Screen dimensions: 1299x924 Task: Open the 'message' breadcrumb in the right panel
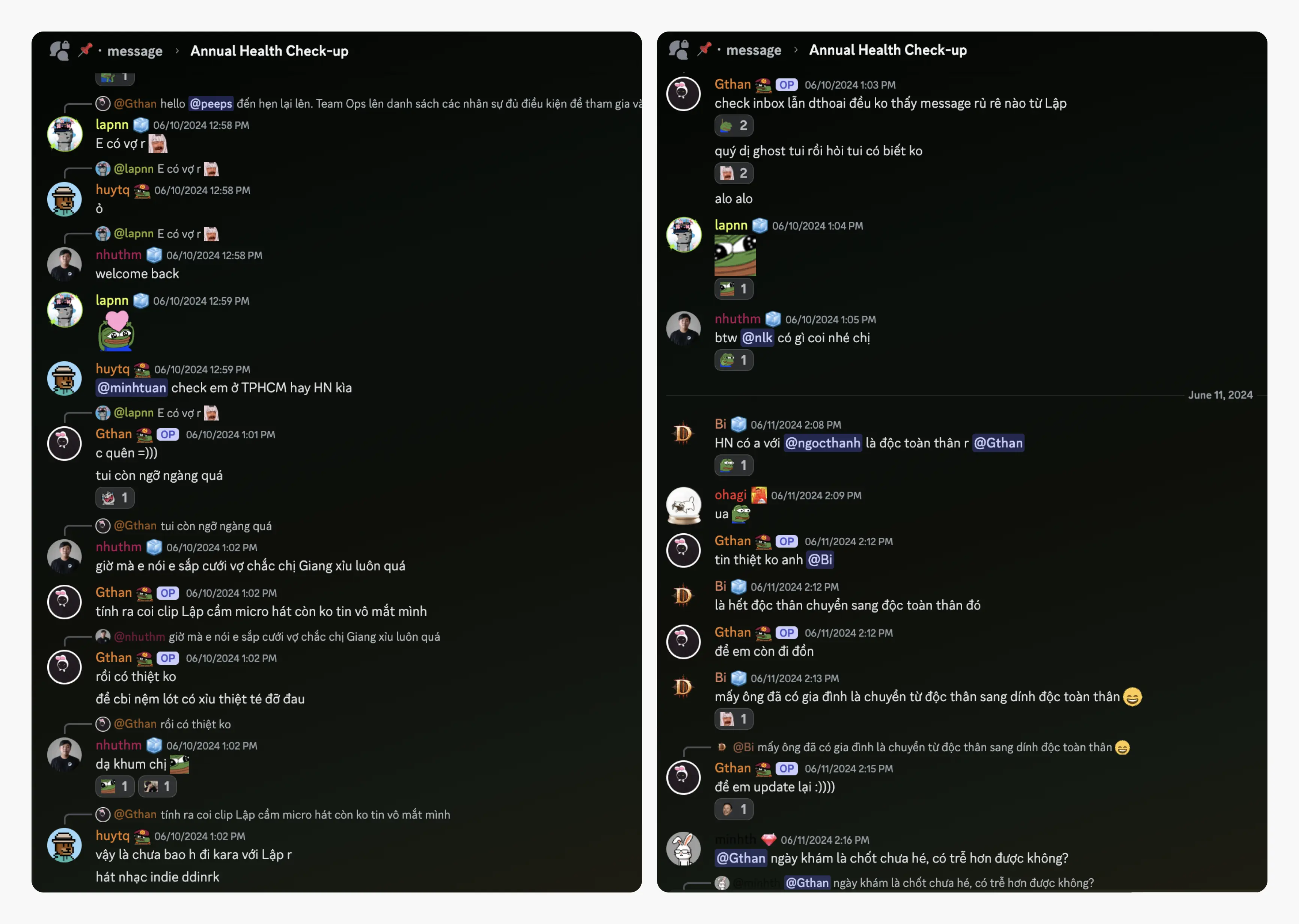coord(753,50)
